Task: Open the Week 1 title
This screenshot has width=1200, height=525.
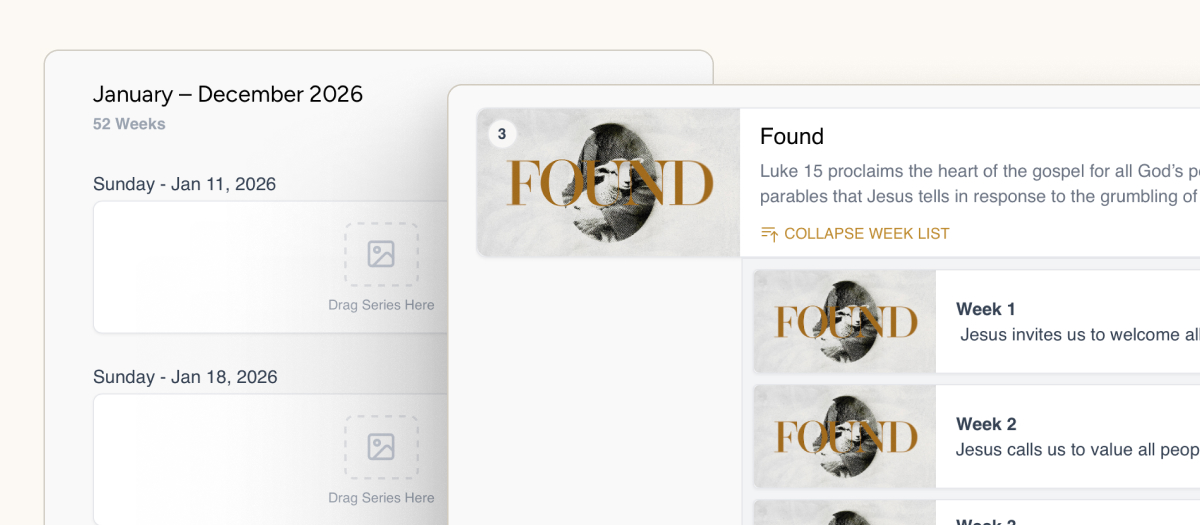Action: 985,309
